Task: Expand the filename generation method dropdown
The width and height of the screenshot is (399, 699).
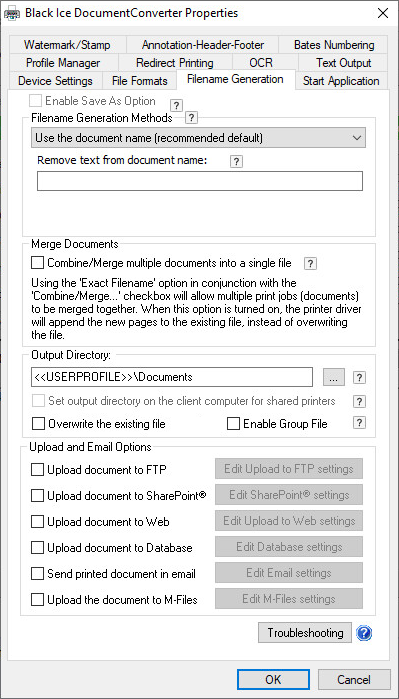Action: 198,138
